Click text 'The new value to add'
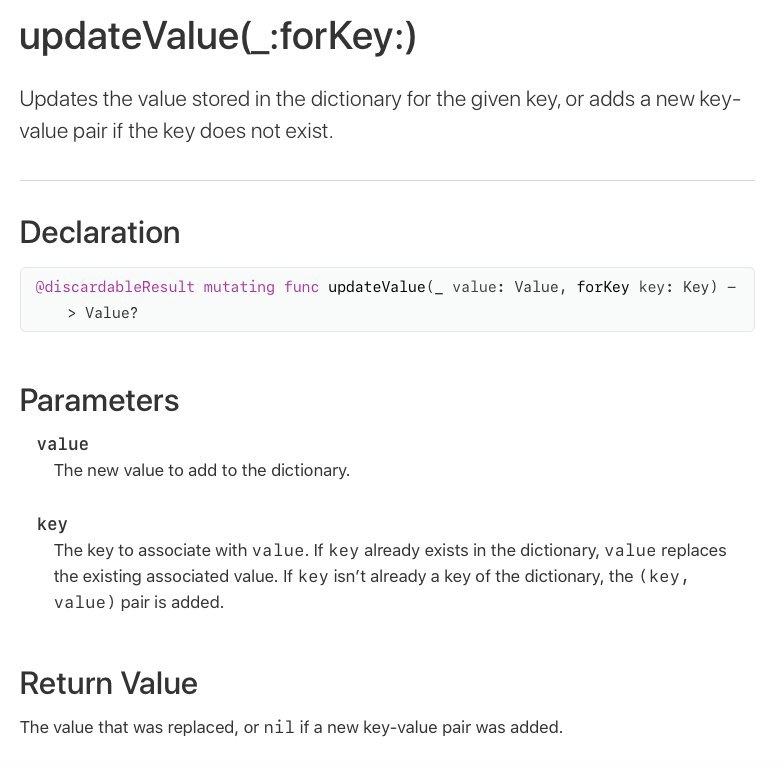 tap(137, 470)
